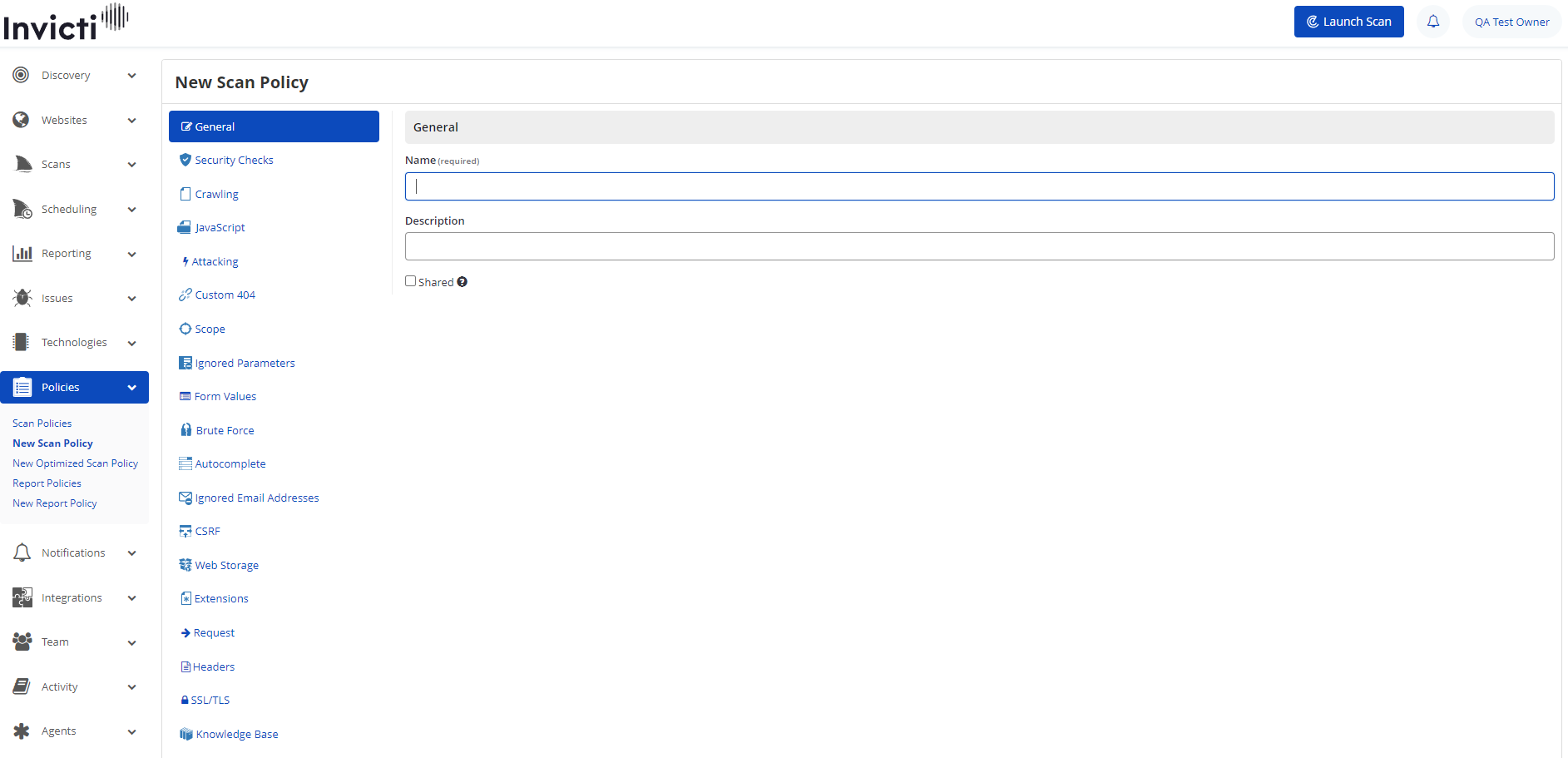Open the top bar notification bell
Screen dimensions: 1568x758
click(x=1433, y=22)
